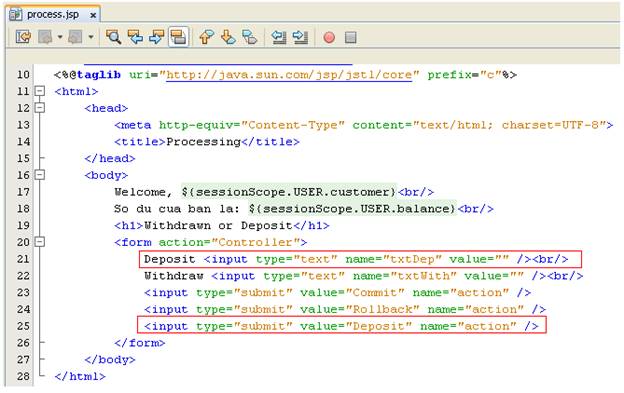Click the txtDep input name value

(412, 259)
